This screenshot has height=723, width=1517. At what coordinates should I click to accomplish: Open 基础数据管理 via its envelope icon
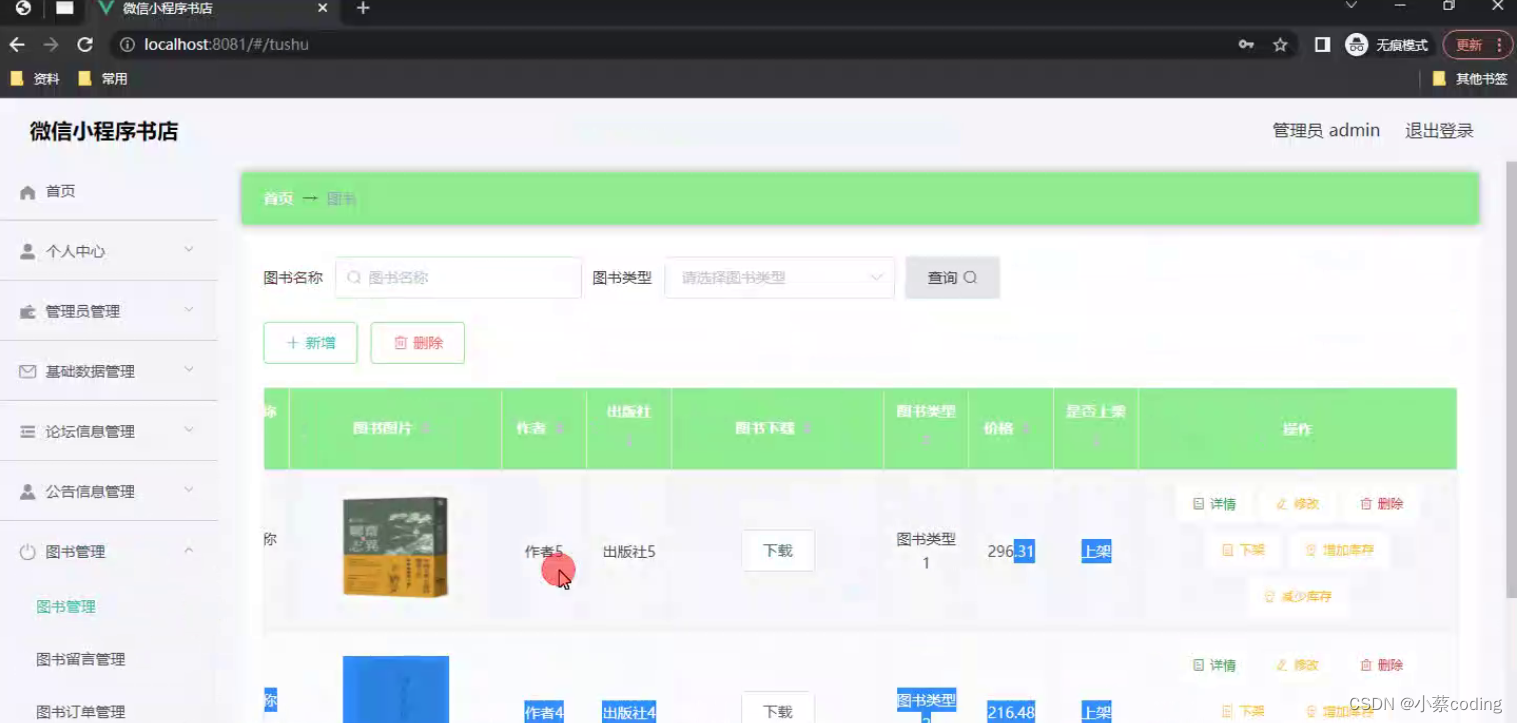(27, 371)
